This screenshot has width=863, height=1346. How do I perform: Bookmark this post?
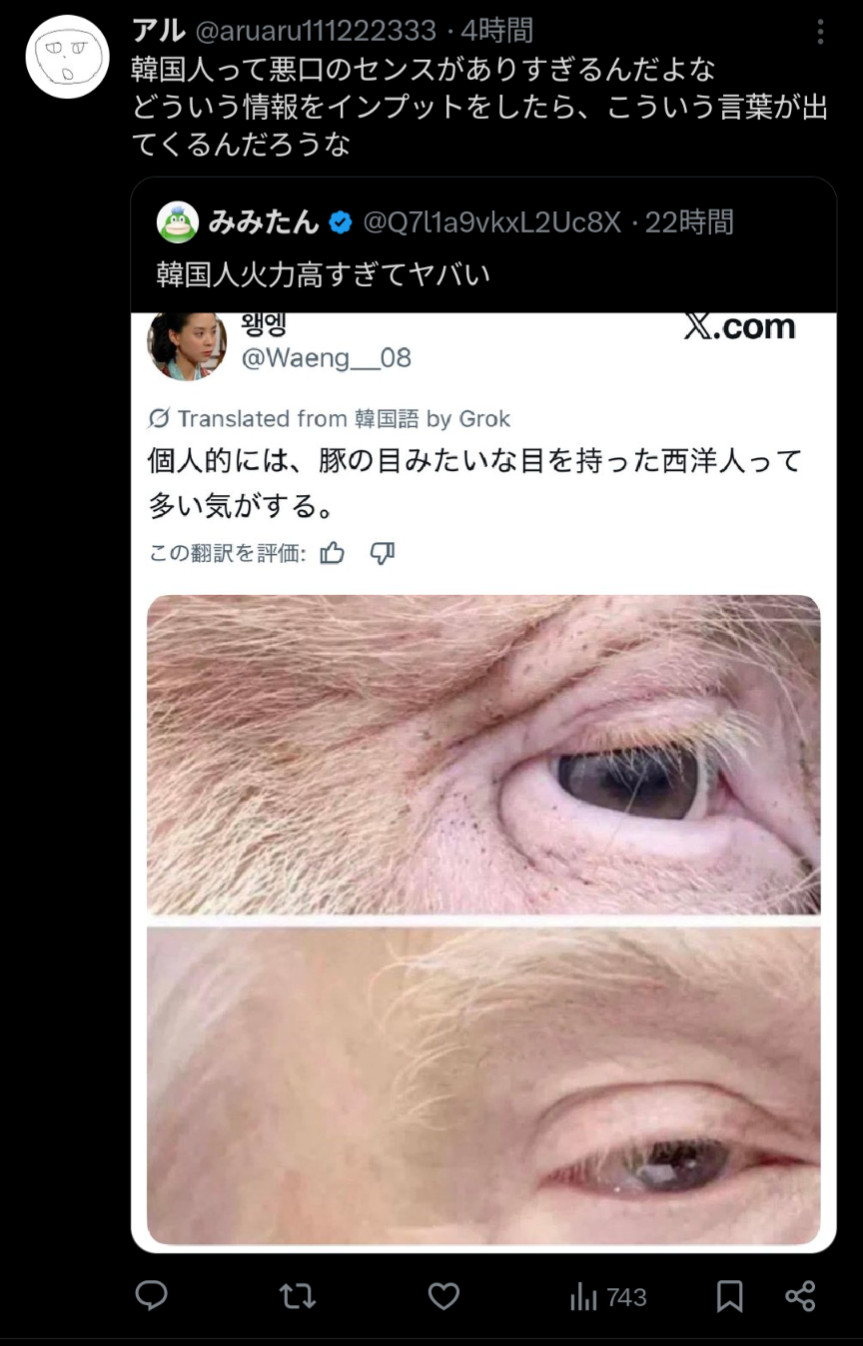click(730, 1297)
